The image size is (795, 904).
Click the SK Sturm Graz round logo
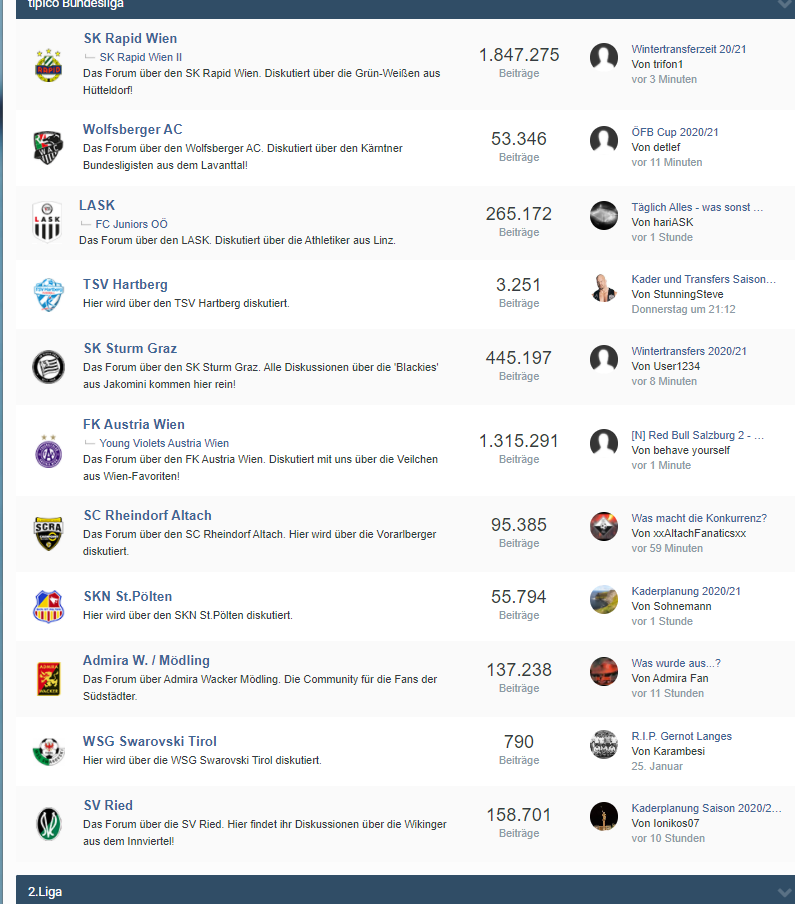coord(48,367)
